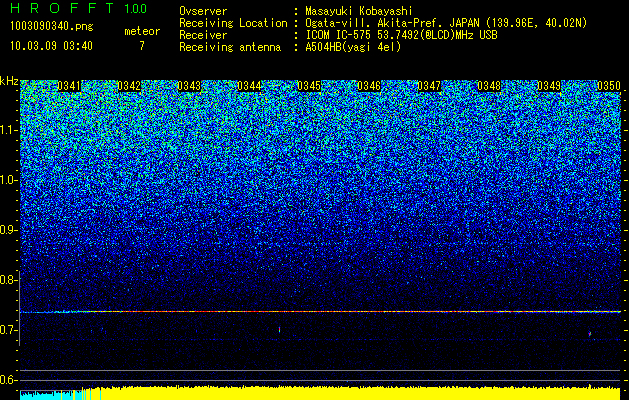Click the 0.8 kHz axis label
This screenshot has width=629, height=400.
pyautogui.click(x=7, y=280)
